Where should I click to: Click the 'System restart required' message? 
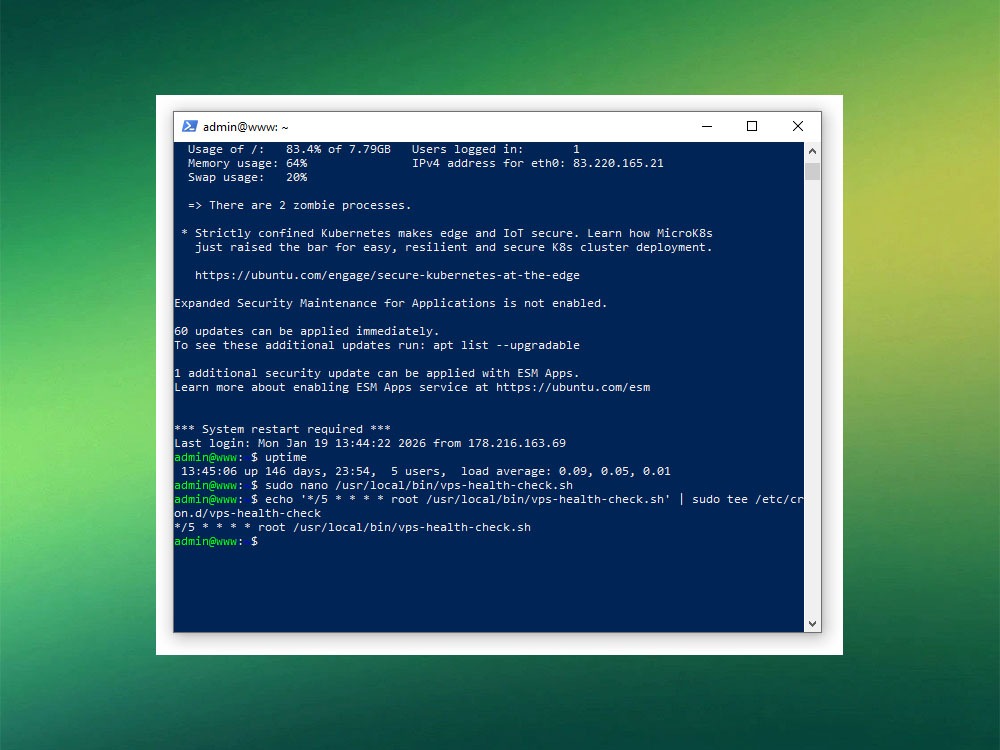coord(282,429)
